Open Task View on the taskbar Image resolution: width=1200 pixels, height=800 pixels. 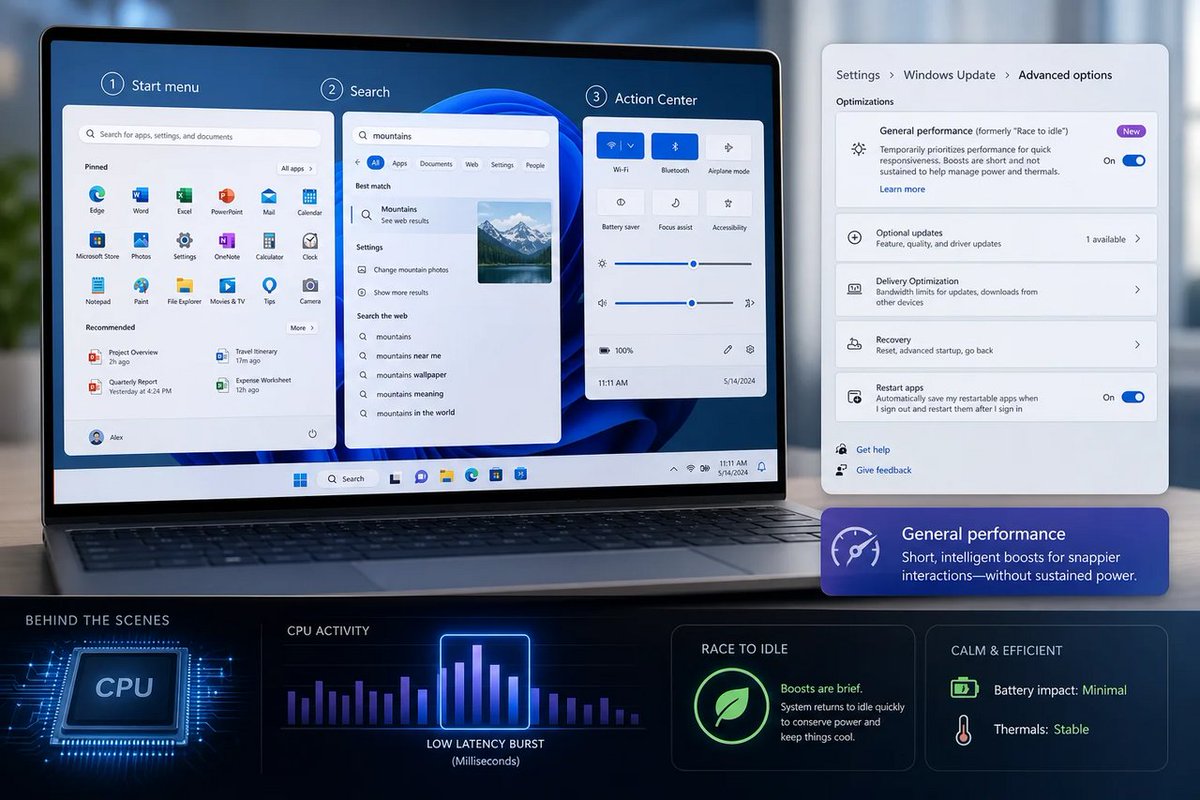click(x=396, y=477)
